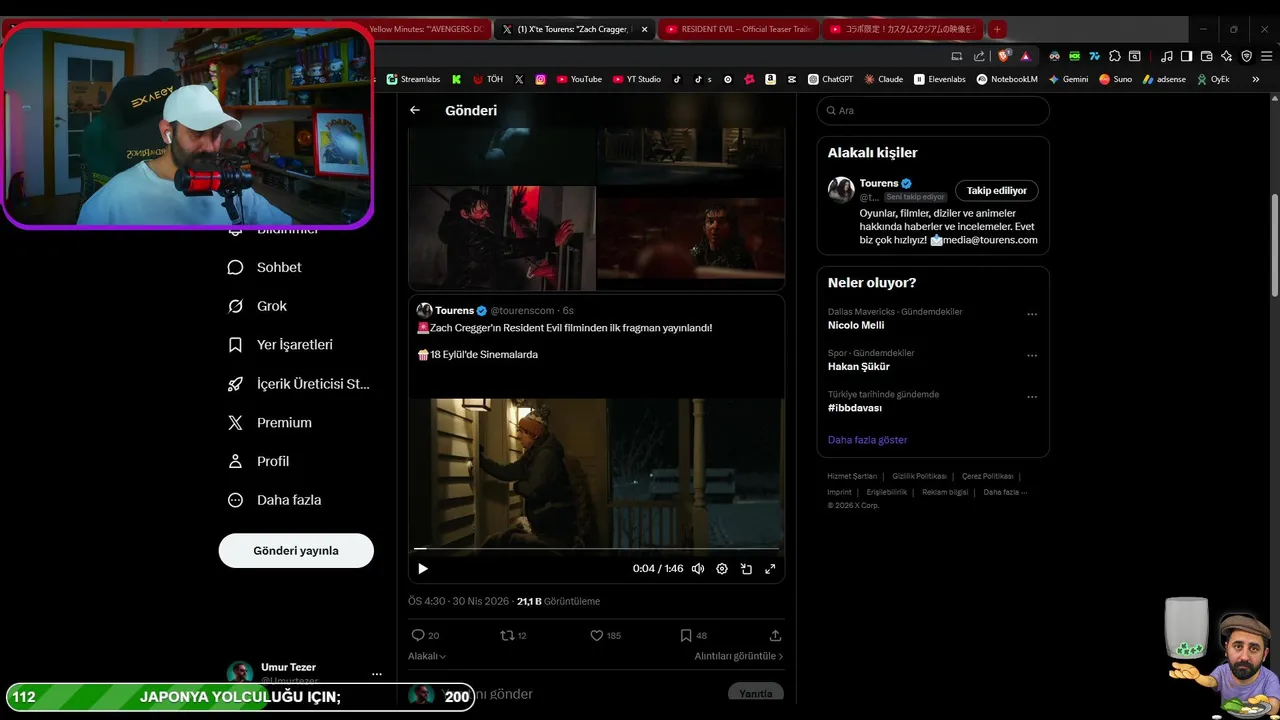Mute the video using the speaker icon
The image size is (1280, 720).
pyautogui.click(x=698, y=569)
